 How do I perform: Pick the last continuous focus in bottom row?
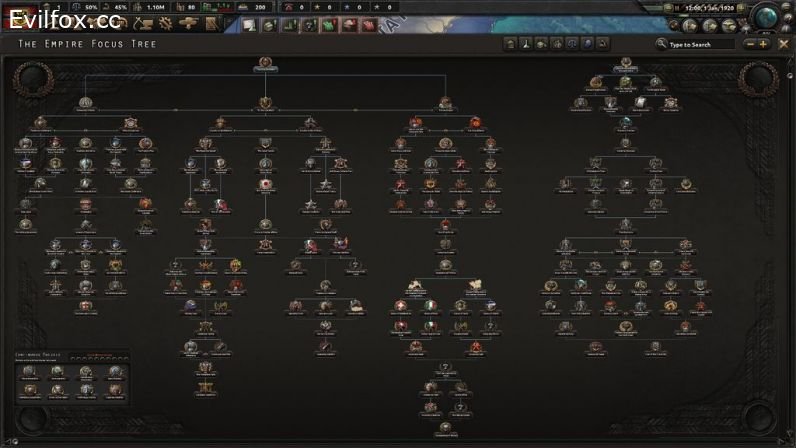coord(116,389)
